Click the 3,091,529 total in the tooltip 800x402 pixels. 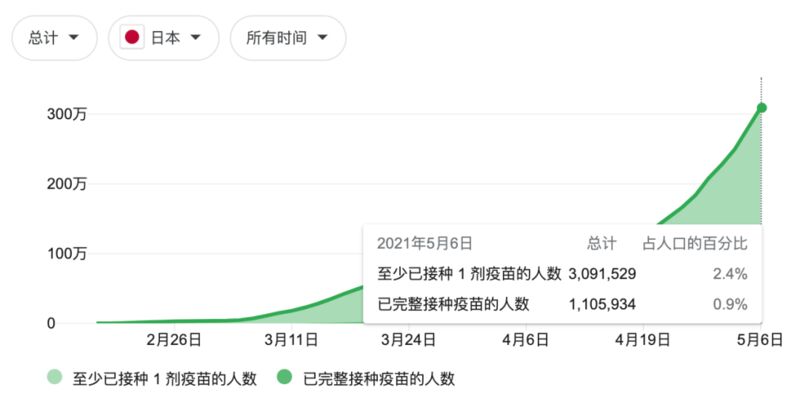pos(602,273)
